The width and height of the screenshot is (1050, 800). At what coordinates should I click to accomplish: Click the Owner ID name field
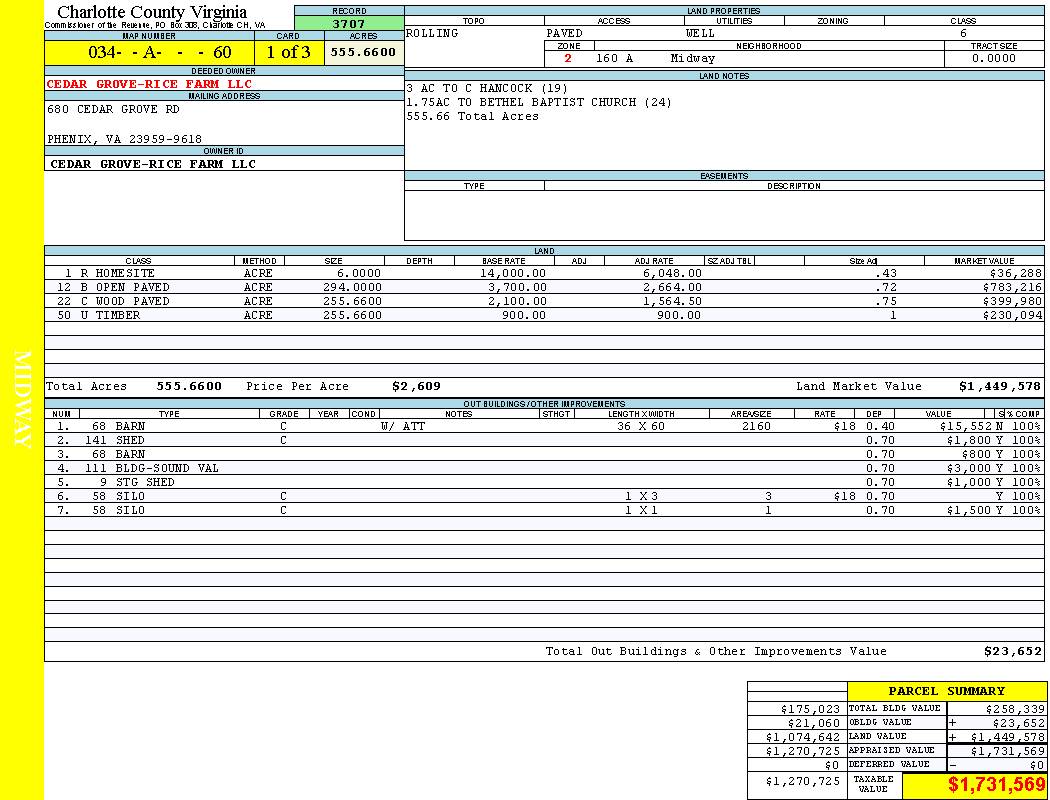click(x=153, y=164)
